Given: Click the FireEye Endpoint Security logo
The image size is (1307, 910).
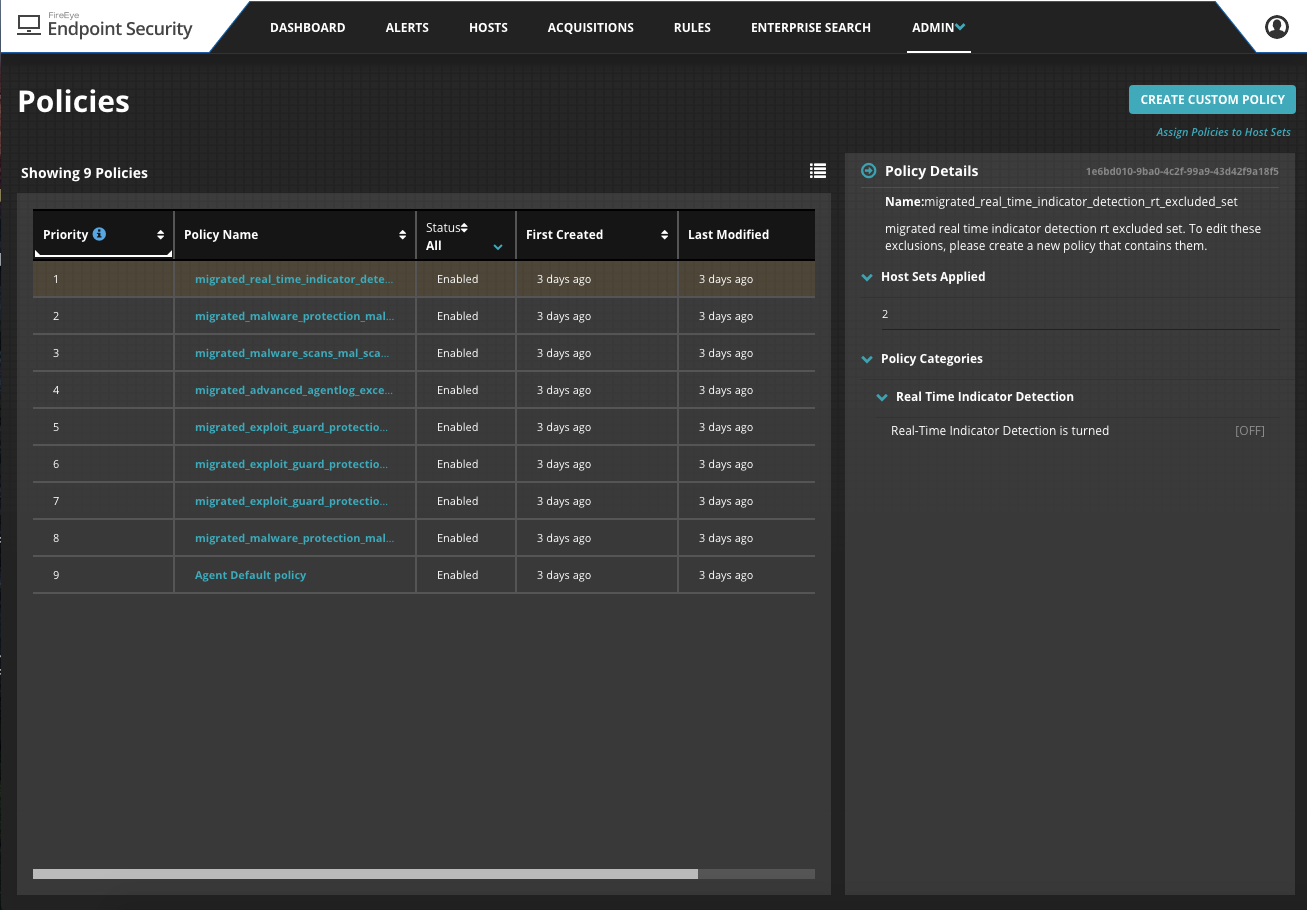Looking at the screenshot, I should [105, 26].
